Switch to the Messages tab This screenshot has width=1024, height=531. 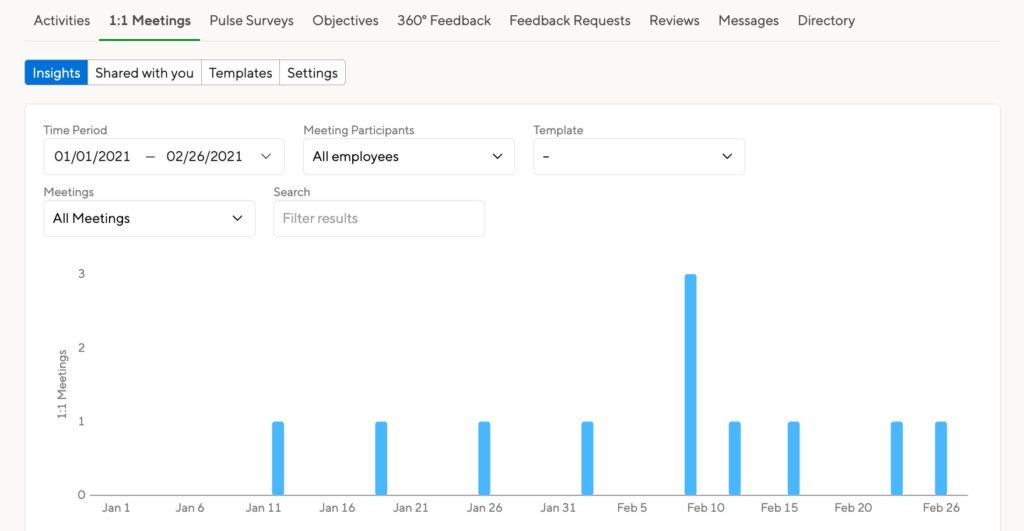[x=748, y=20]
